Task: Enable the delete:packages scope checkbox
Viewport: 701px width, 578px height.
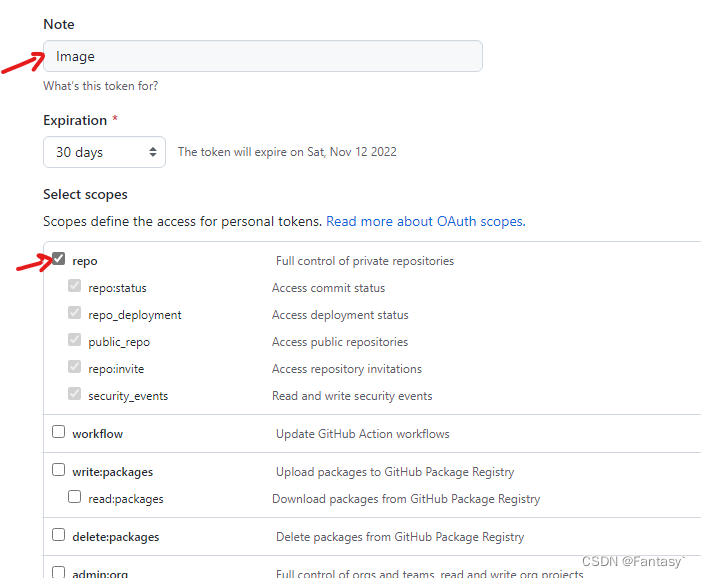Action: click(x=59, y=535)
